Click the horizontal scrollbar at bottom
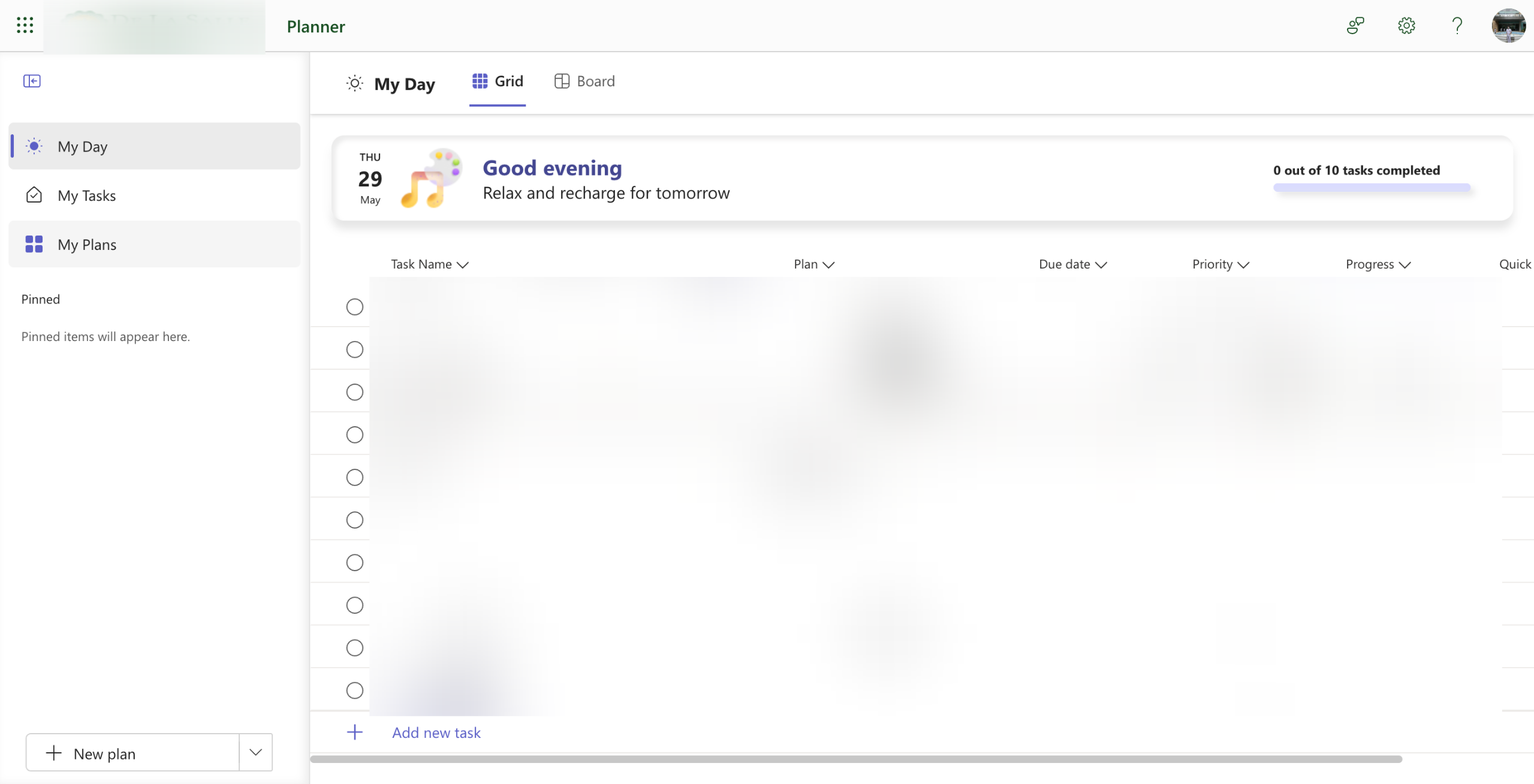Viewport: 1534px width, 784px height. point(855,759)
